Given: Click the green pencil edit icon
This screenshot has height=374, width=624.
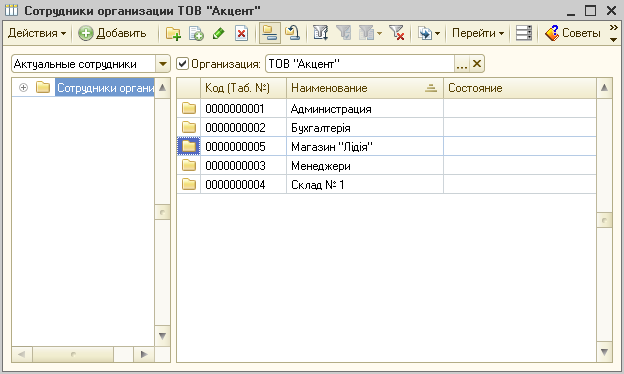Looking at the screenshot, I should coord(218,33).
